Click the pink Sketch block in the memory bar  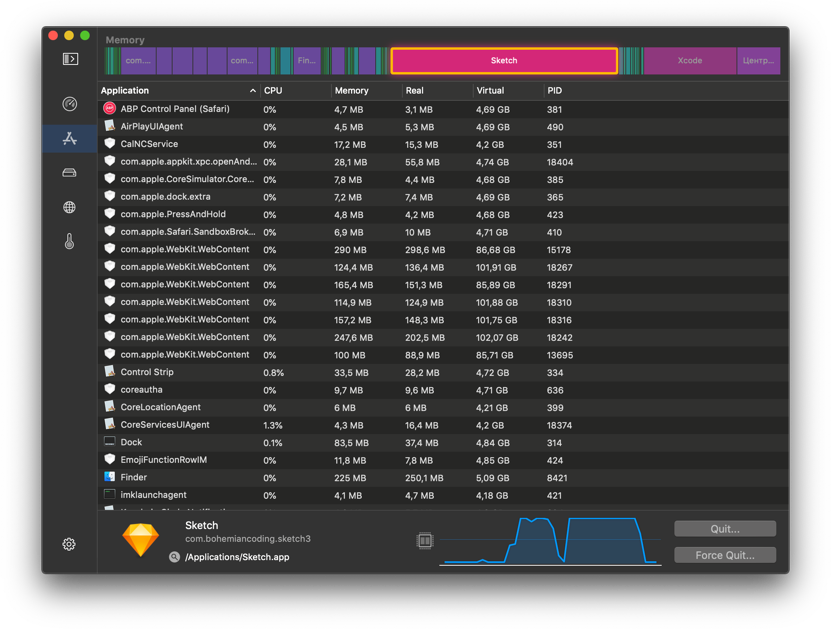(504, 60)
